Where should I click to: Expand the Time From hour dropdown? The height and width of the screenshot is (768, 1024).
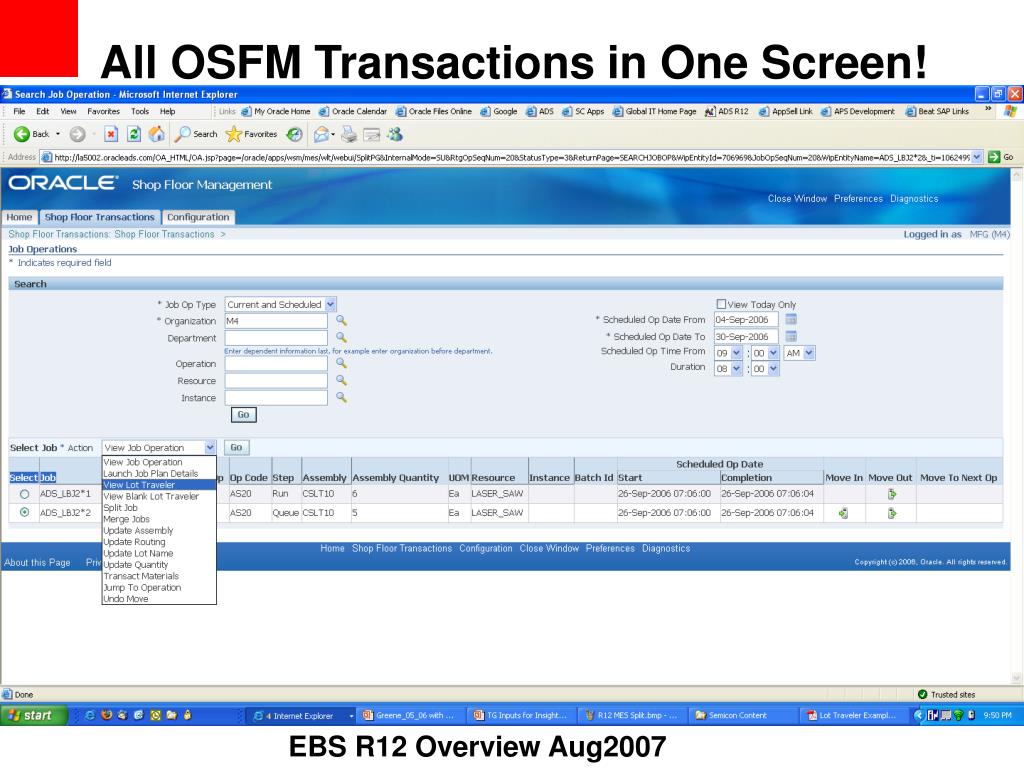(x=737, y=353)
